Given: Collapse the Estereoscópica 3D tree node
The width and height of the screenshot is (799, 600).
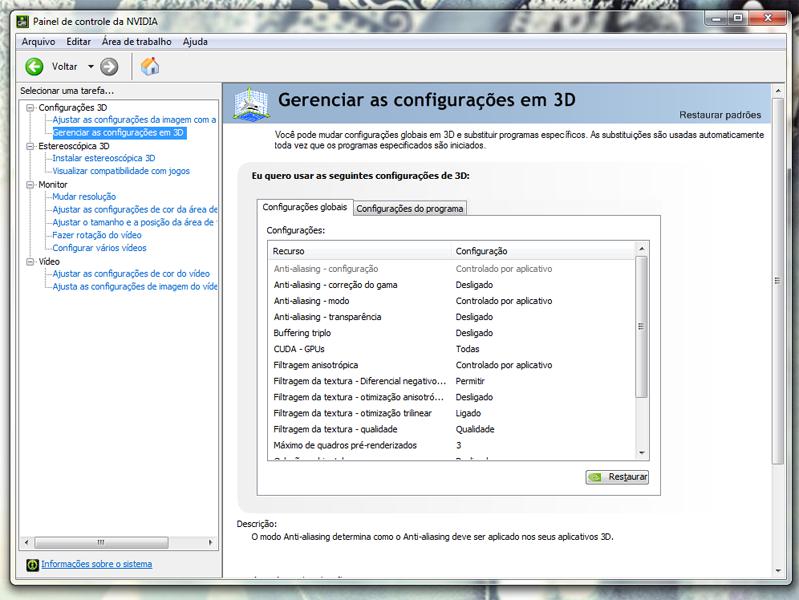Looking at the screenshot, I should click(x=30, y=146).
